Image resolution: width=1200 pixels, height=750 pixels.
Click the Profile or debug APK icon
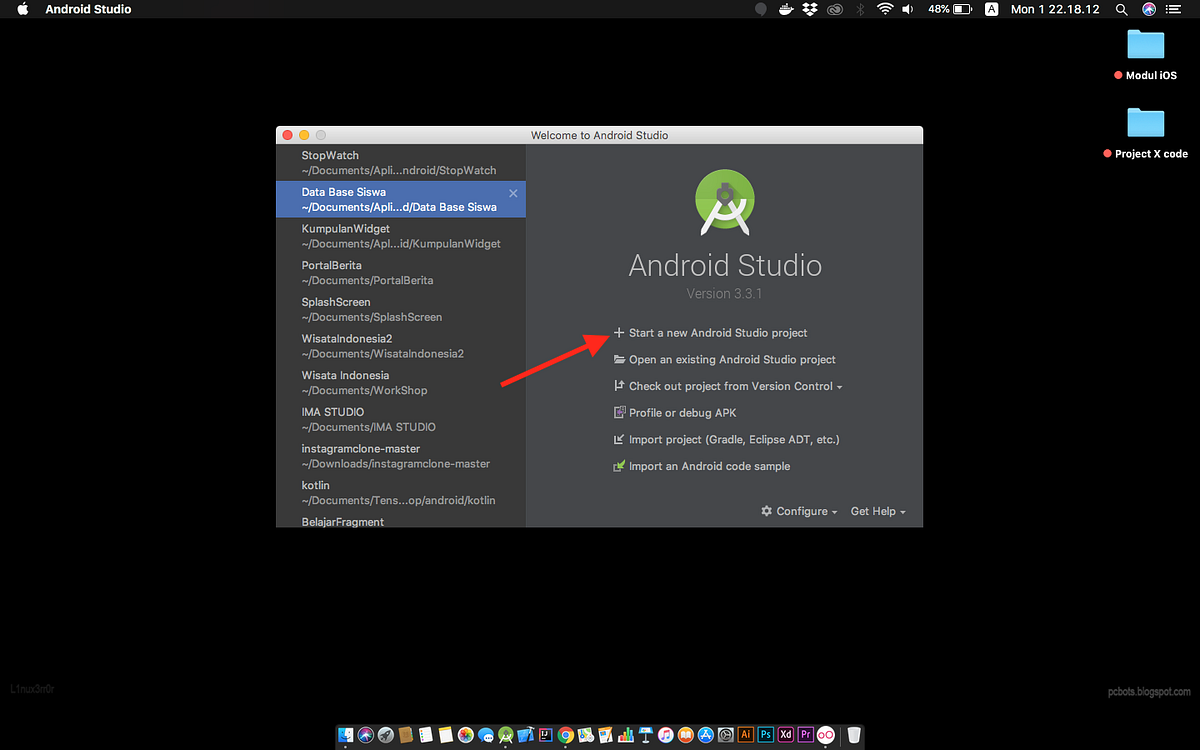[620, 412]
